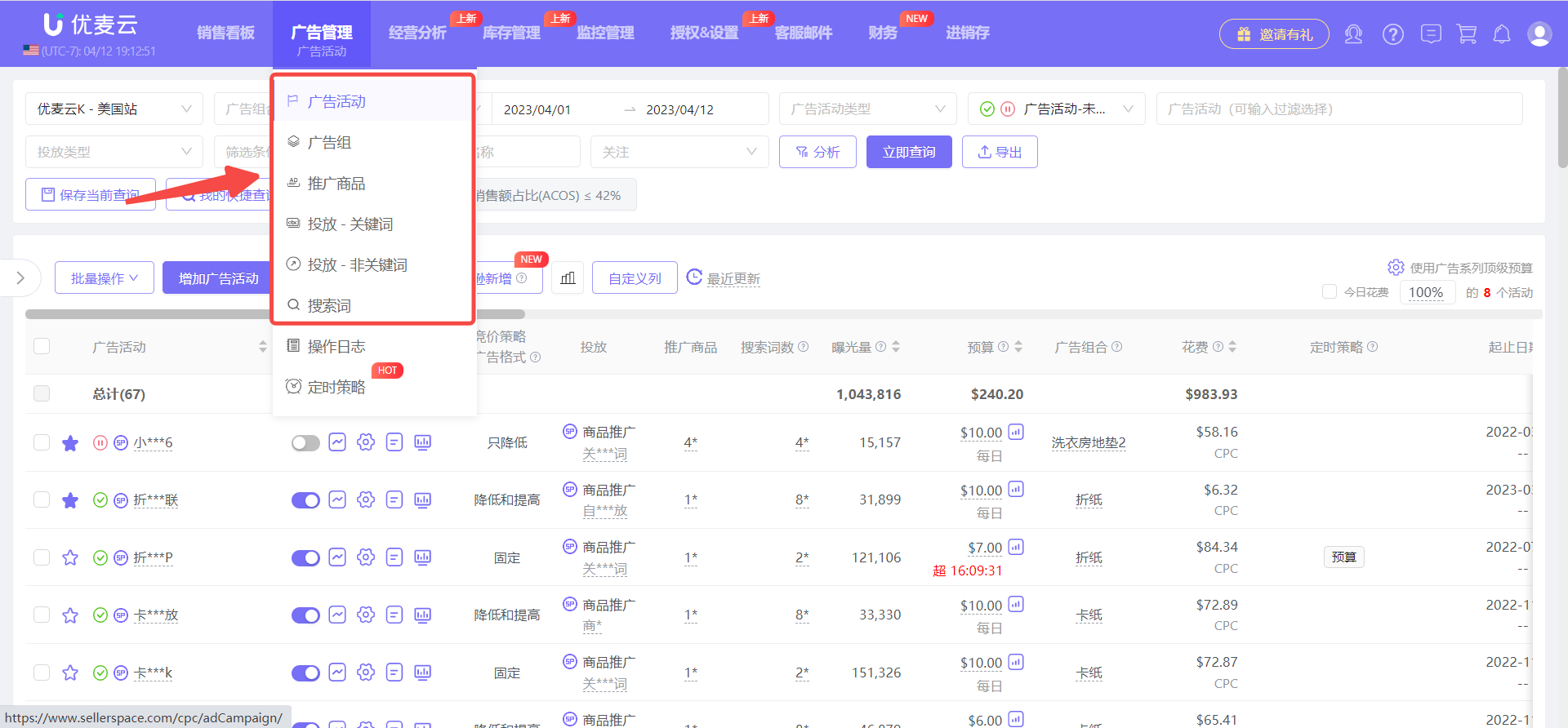The height and width of the screenshot is (728, 1568).
Task: Click the info icon next to 搜索词数
Action: [x=804, y=347]
